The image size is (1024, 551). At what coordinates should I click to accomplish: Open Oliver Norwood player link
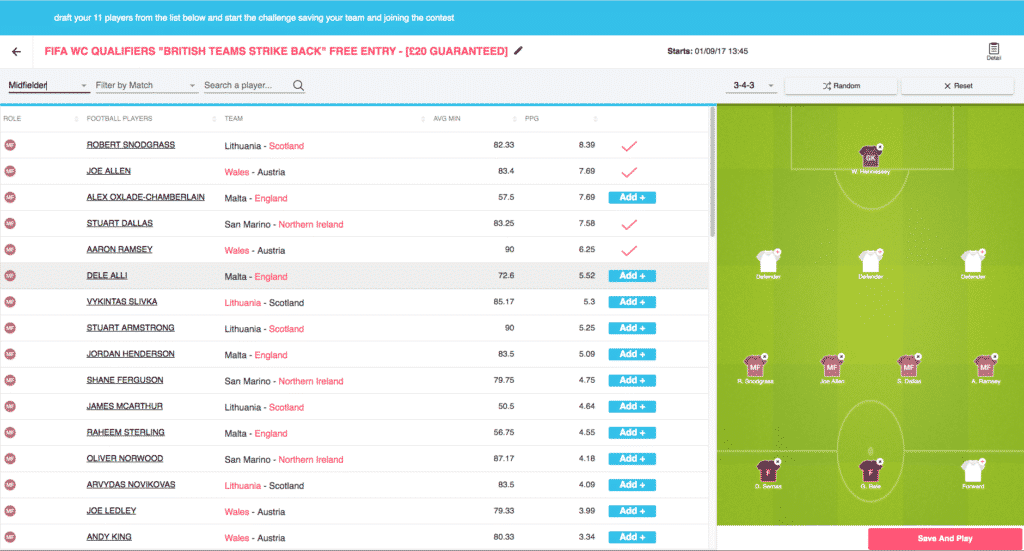tap(125, 458)
